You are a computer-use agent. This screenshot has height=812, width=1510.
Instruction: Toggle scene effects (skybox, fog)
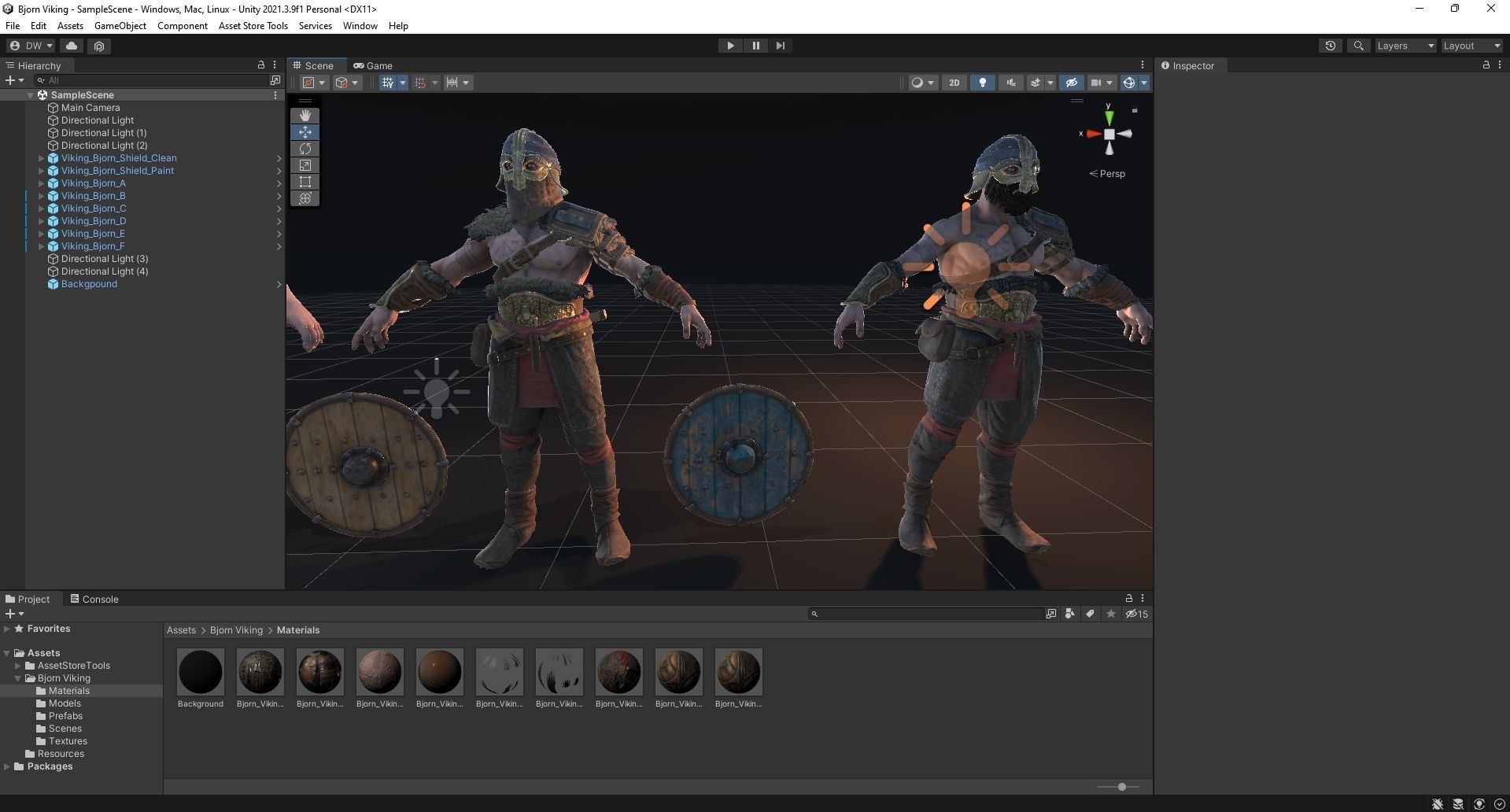pyautogui.click(x=1036, y=83)
